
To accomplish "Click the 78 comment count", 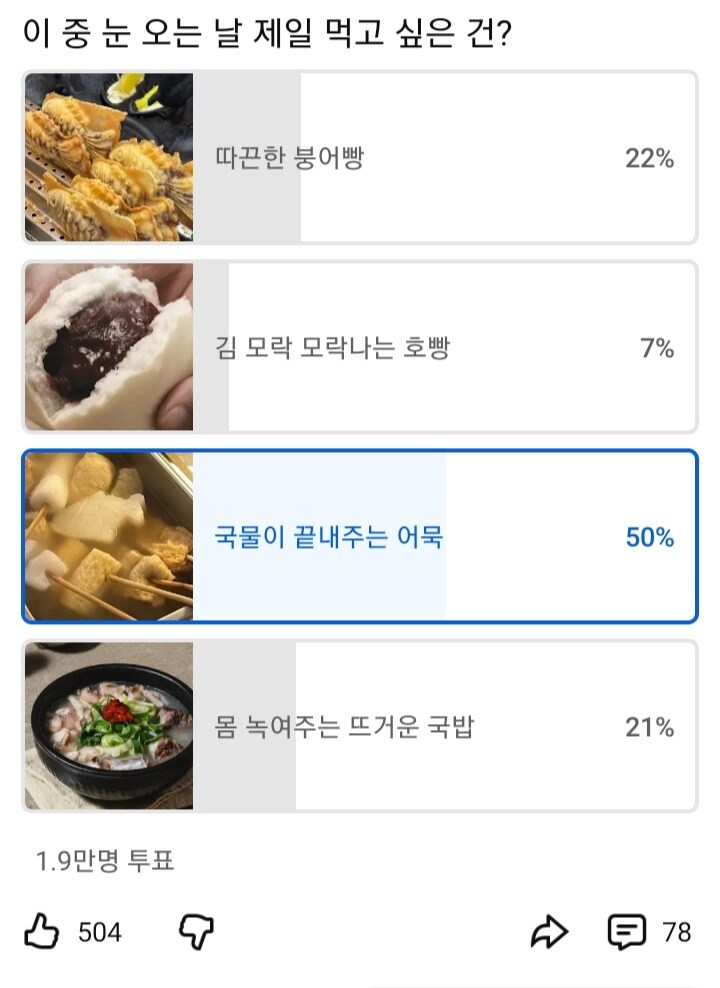I will tap(677, 932).
